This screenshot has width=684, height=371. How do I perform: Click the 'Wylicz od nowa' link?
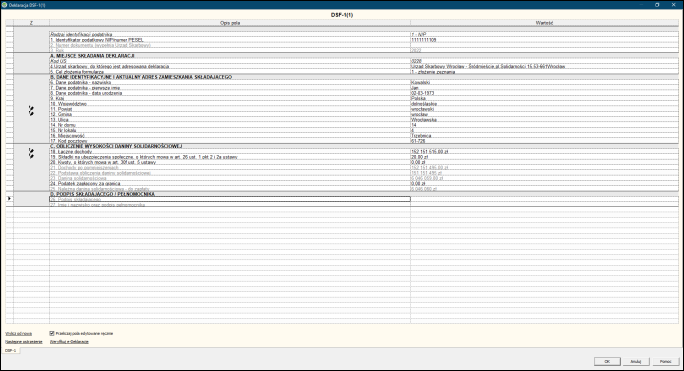(18, 333)
